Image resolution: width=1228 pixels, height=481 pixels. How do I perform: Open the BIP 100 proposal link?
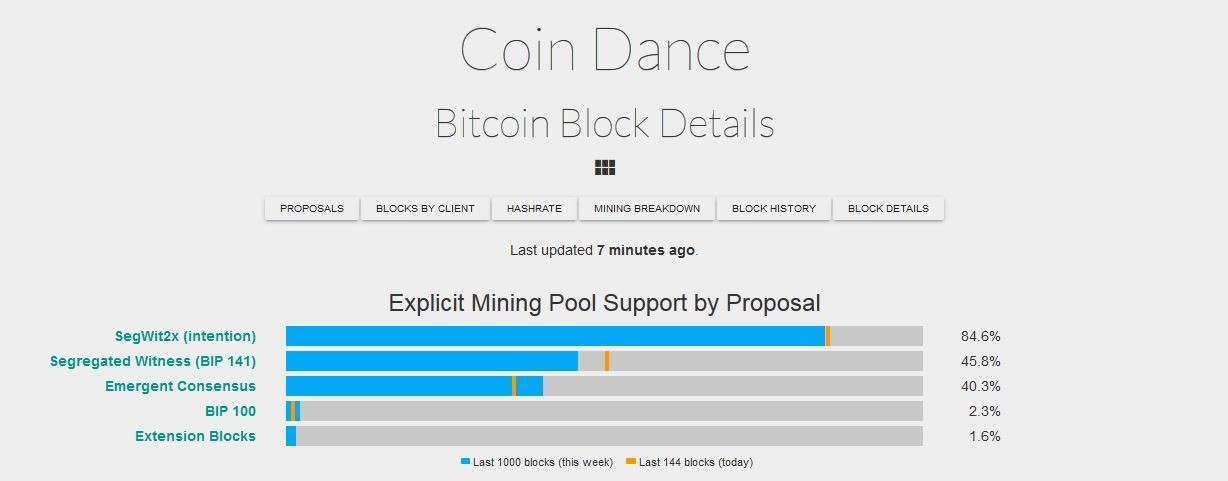tap(230, 411)
